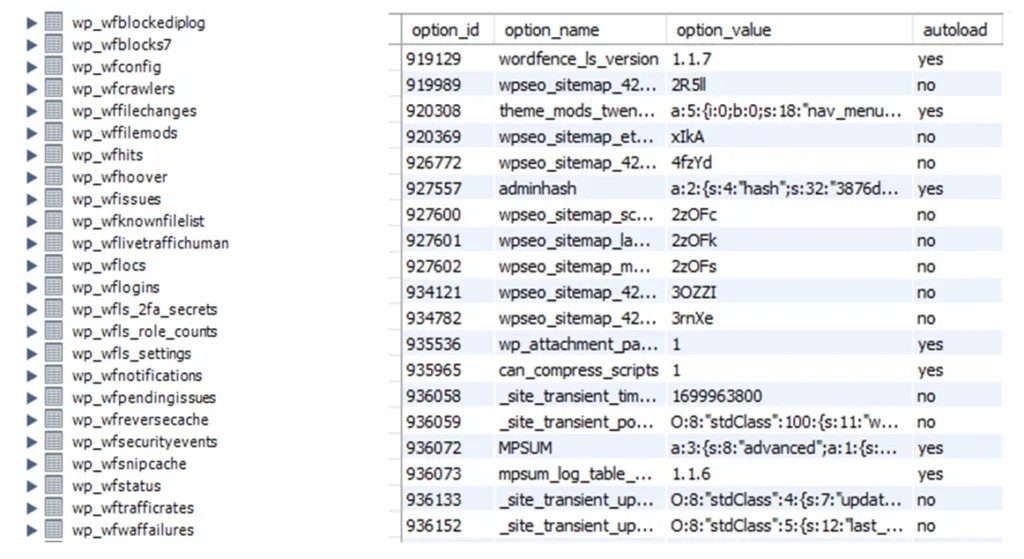Click the table icon for wp_wfpendingissues

coord(54,397)
